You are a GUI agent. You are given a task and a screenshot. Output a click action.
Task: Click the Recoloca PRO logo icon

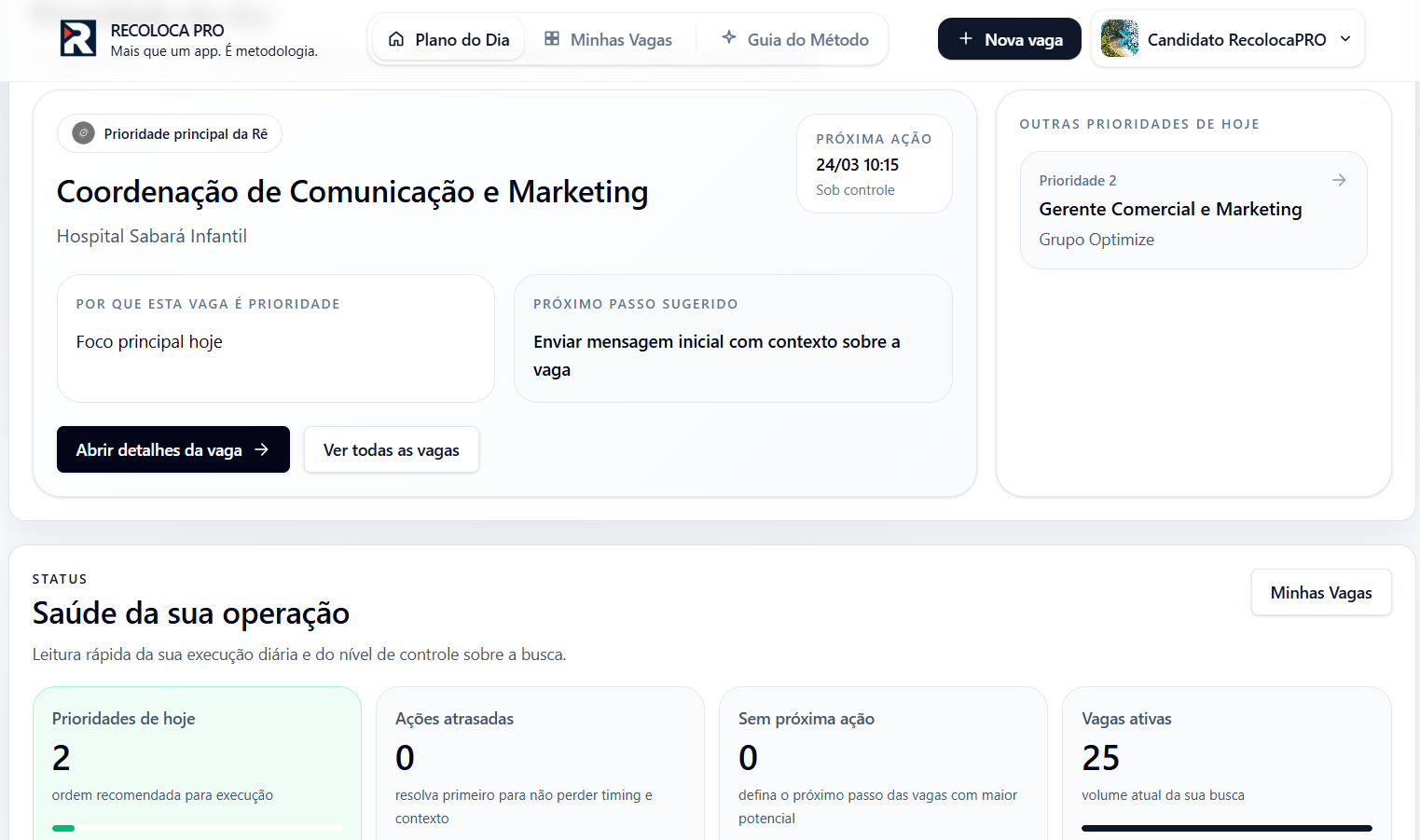click(x=78, y=39)
